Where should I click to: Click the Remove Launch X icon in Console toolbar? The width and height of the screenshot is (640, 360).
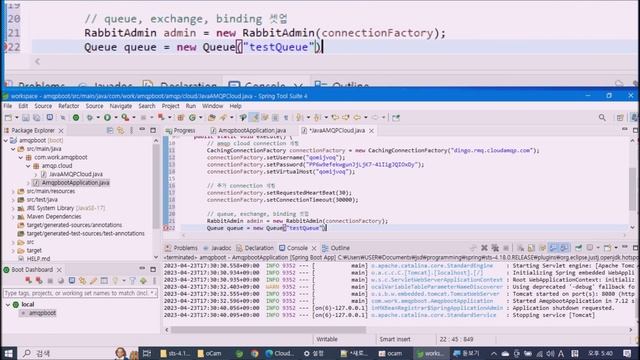pyautogui.click(x=484, y=248)
